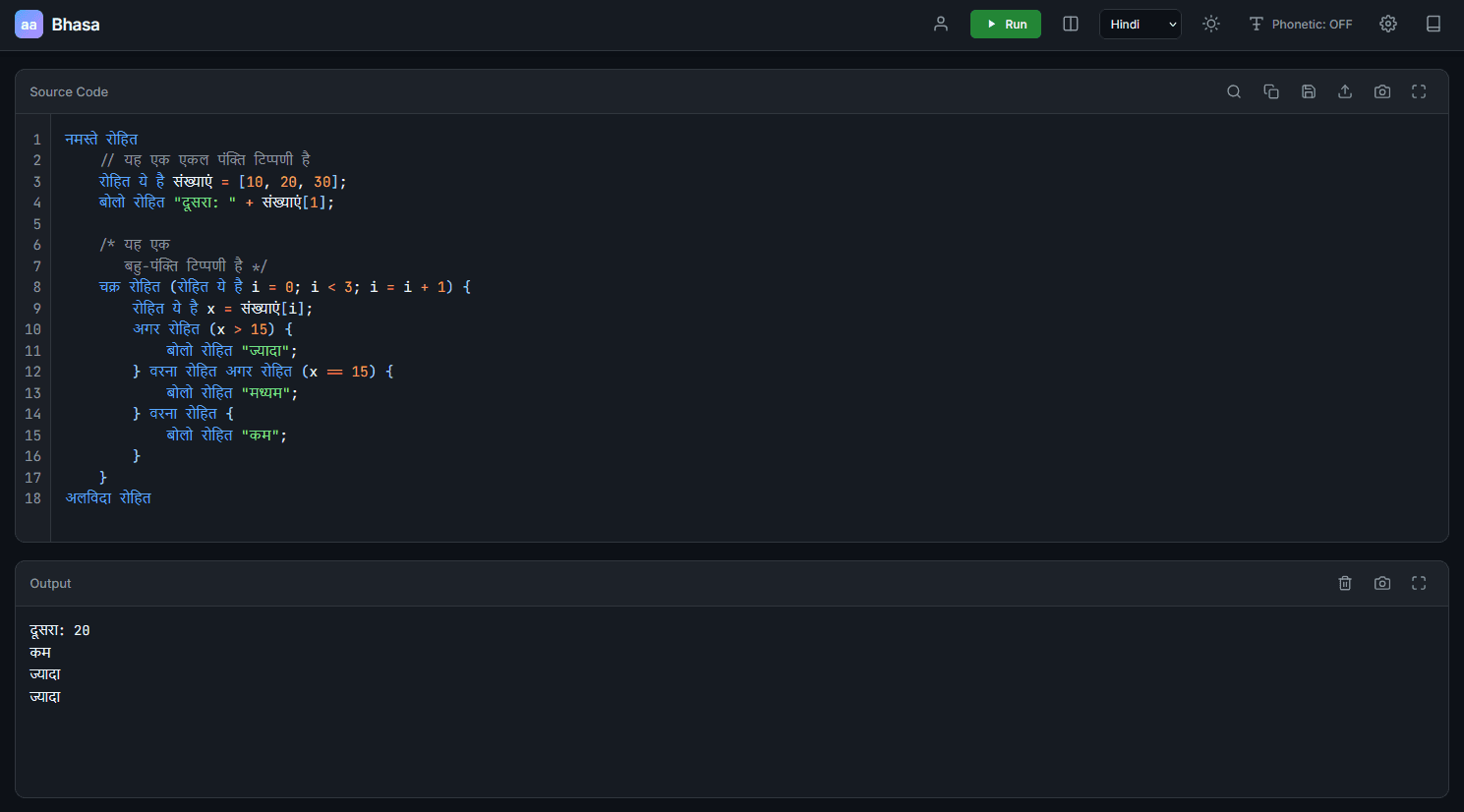Viewport: 1464px width, 812px height.
Task: Switch to light theme with sun icon
Action: point(1210,24)
